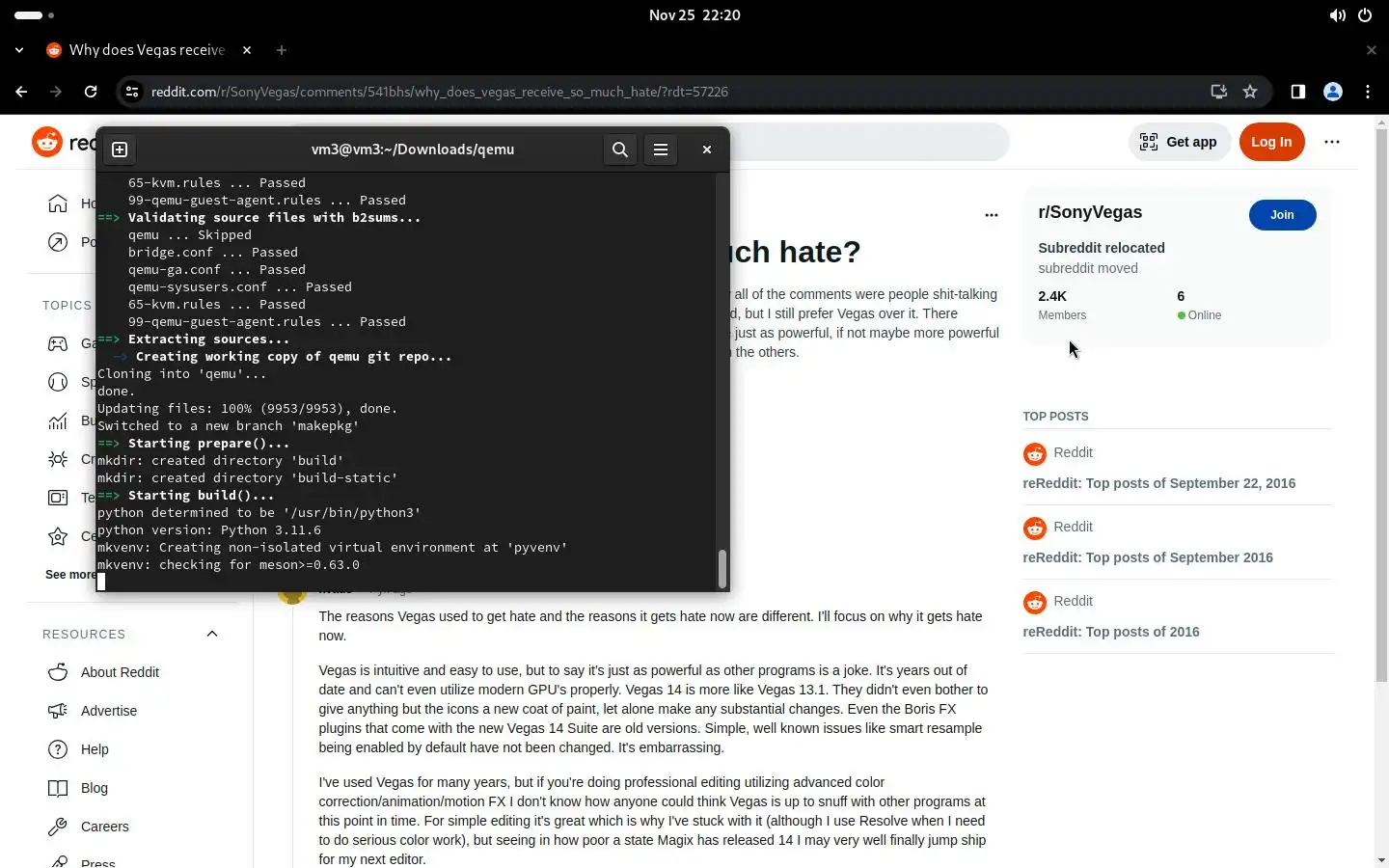Viewport: 1389px width, 868px height.
Task: Open reReddit Top posts of 2016
Action: [x=1111, y=632]
